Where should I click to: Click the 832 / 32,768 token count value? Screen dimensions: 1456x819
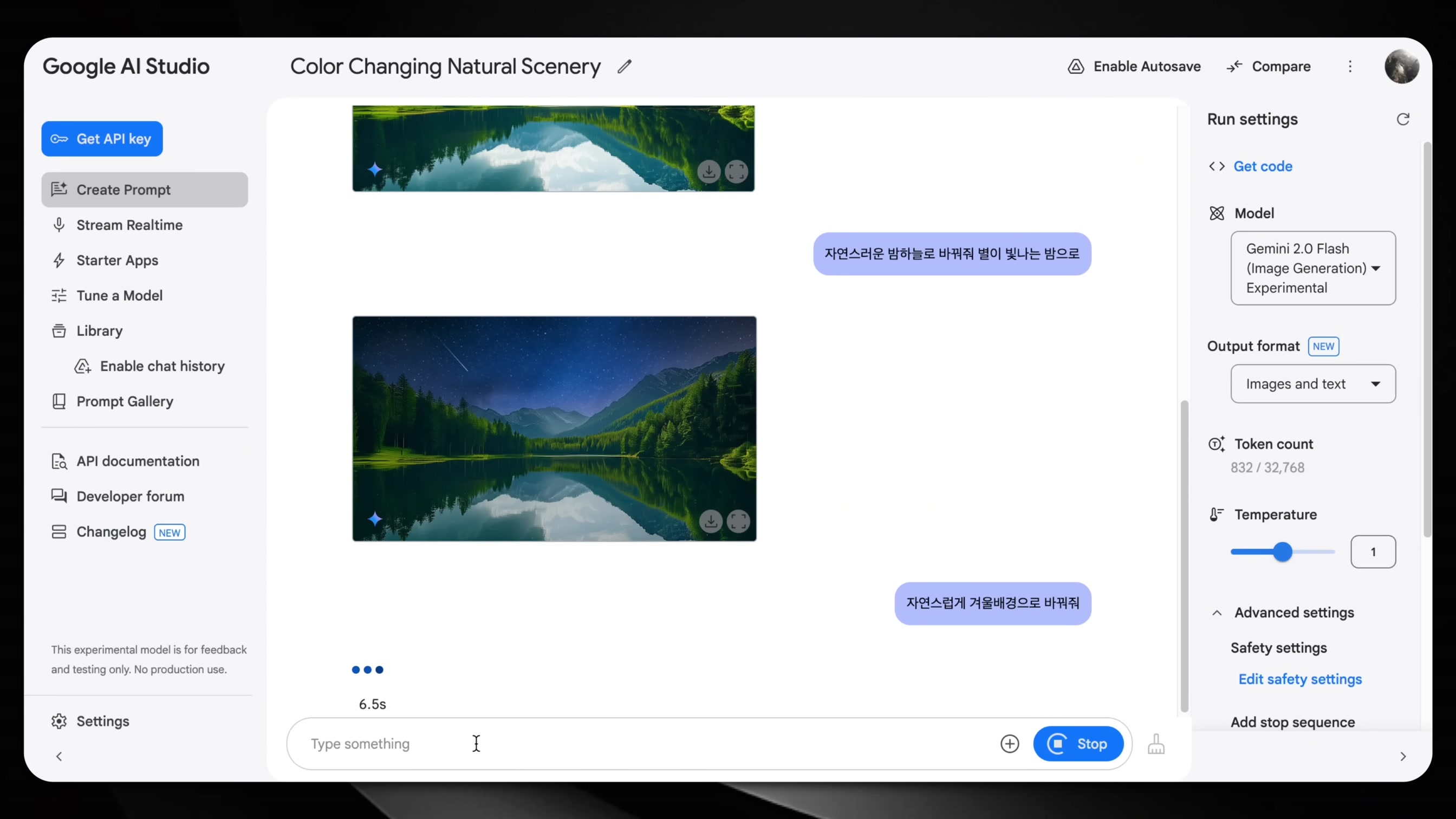pyautogui.click(x=1267, y=467)
